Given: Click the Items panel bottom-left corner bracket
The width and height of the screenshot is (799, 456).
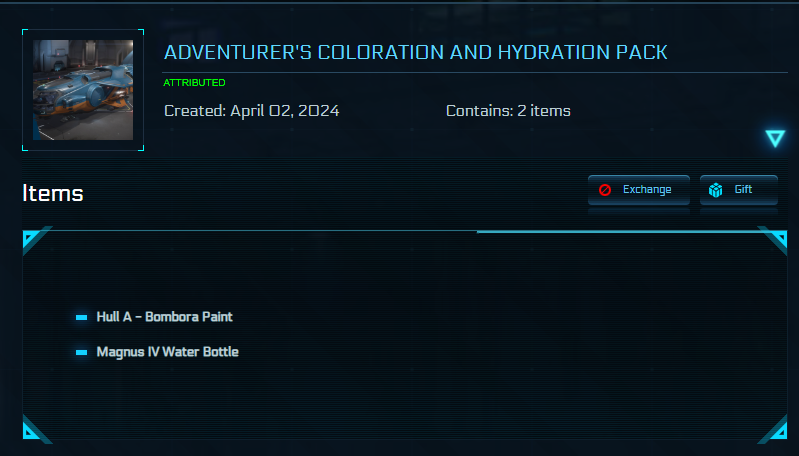Looking at the screenshot, I should (x=34, y=431).
